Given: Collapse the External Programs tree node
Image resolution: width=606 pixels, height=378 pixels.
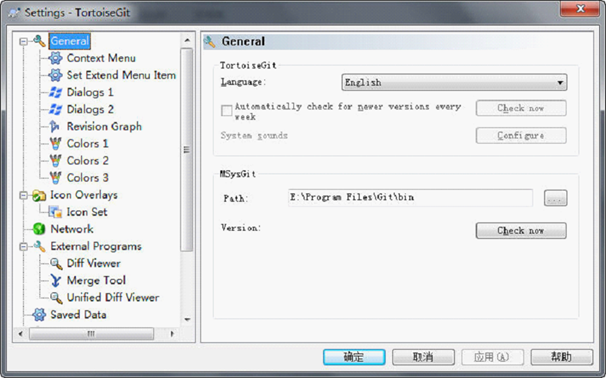Looking at the screenshot, I should [24, 246].
